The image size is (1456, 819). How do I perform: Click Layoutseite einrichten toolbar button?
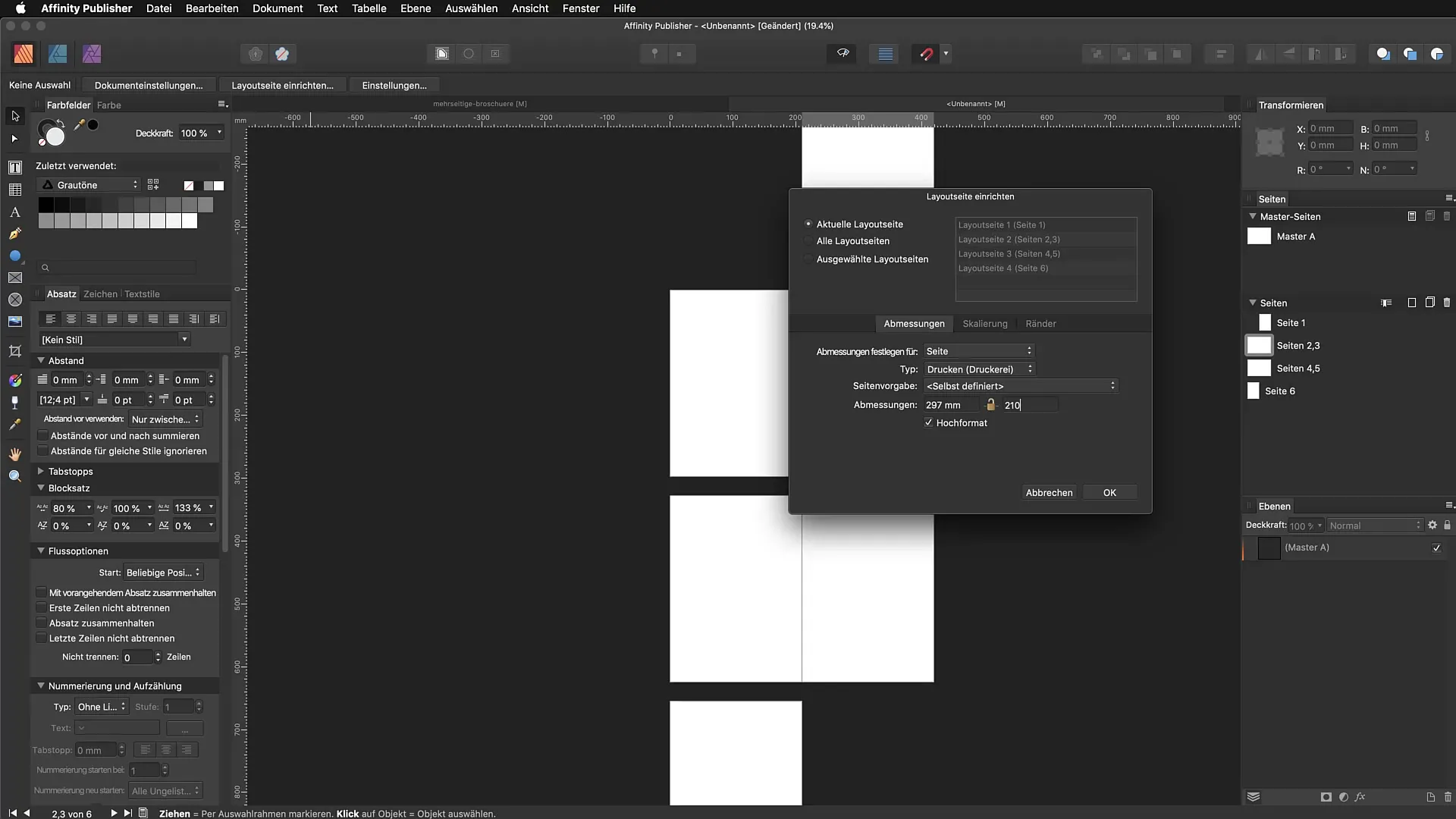click(x=282, y=85)
